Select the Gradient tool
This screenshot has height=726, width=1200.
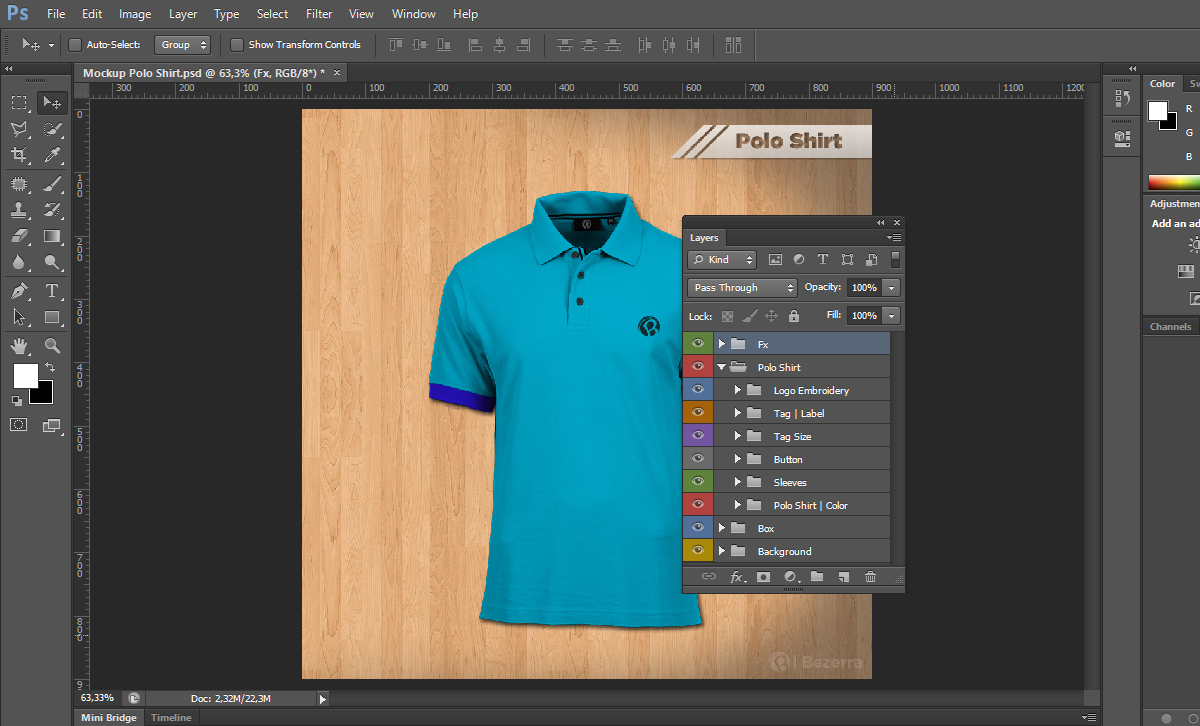52,237
